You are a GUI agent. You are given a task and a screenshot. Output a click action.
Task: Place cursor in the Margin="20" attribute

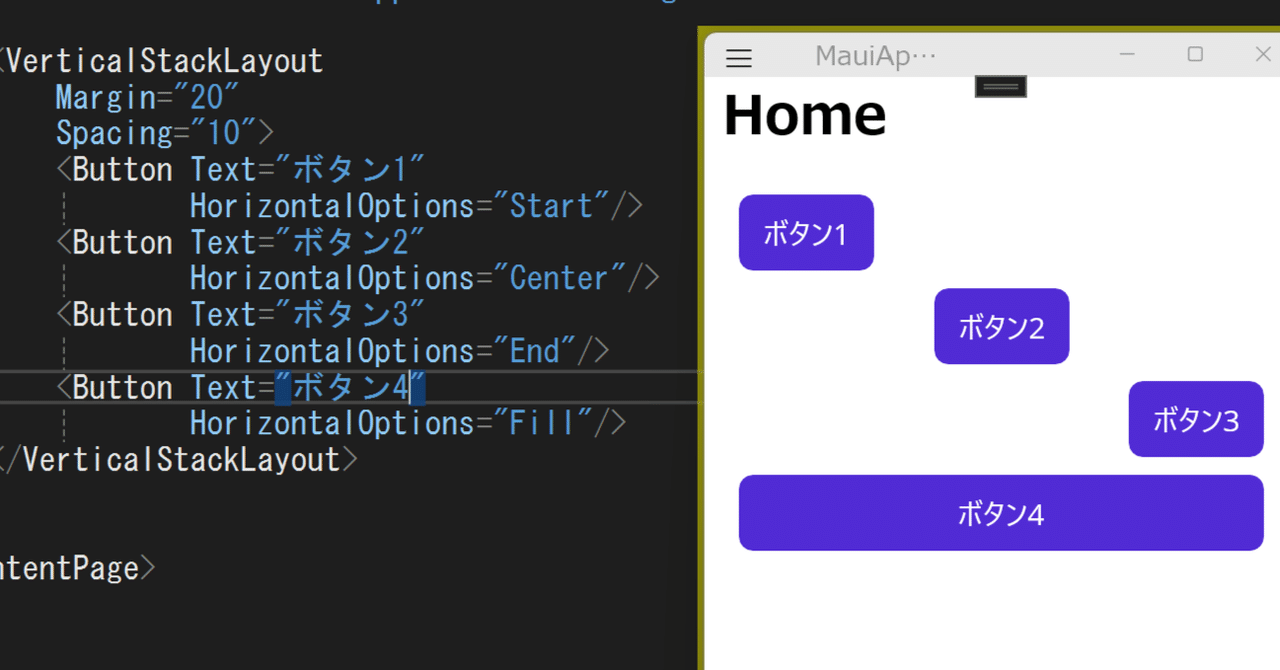(x=145, y=97)
